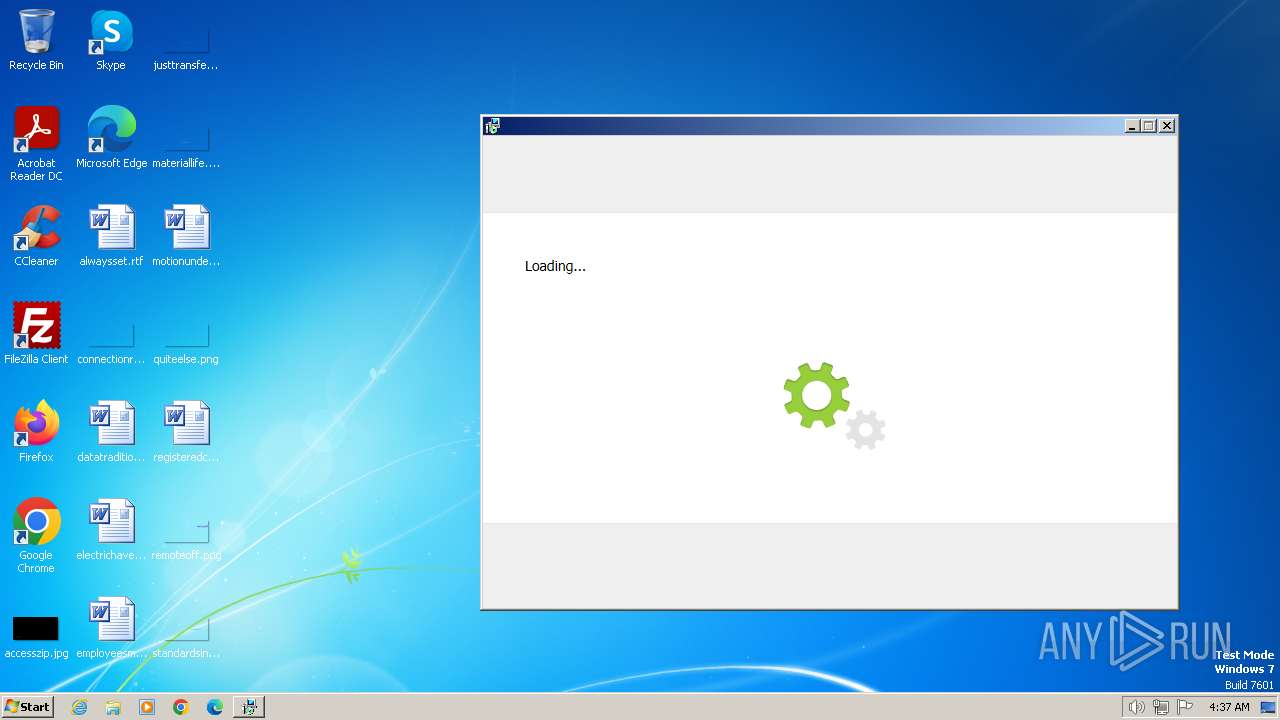
Task: Launch FileZilla Client shortcut
Action: (x=36, y=334)
